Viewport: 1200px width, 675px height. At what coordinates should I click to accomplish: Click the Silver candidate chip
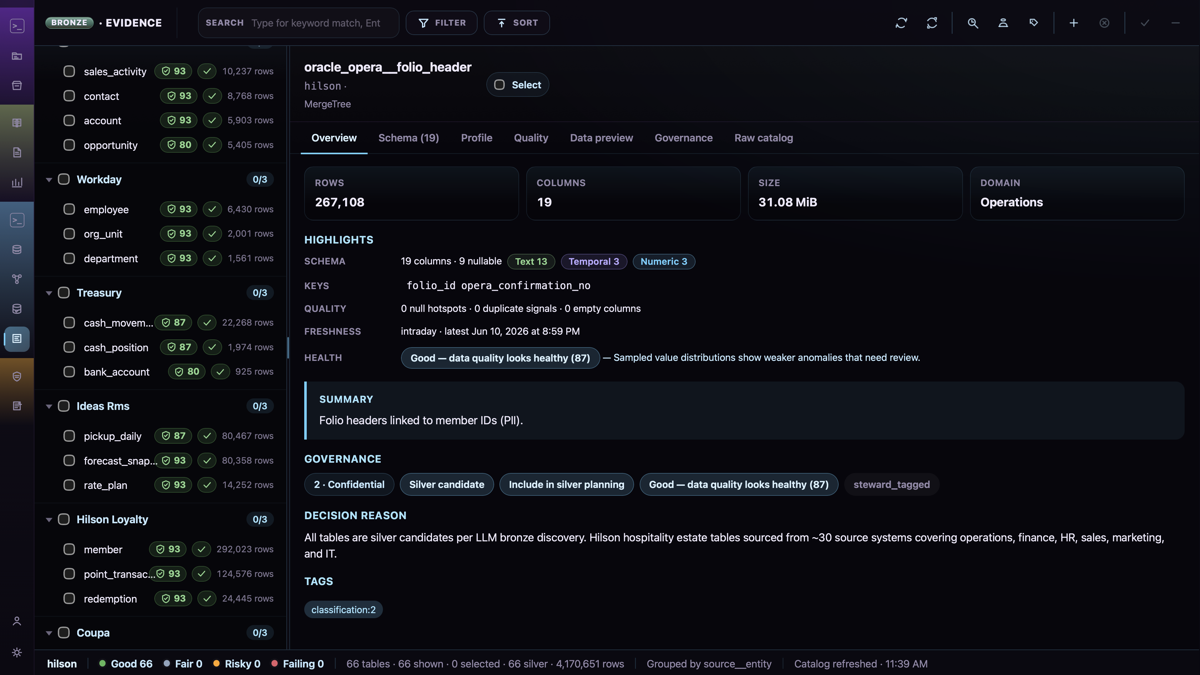click(447, 485)
